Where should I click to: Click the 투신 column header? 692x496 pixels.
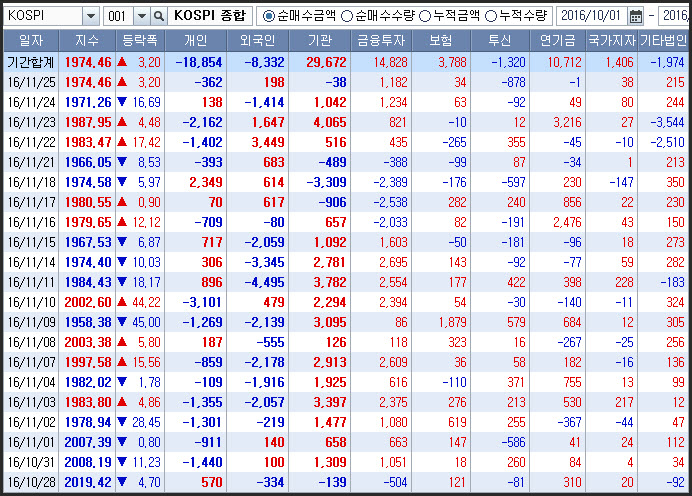tap(500, 41)
